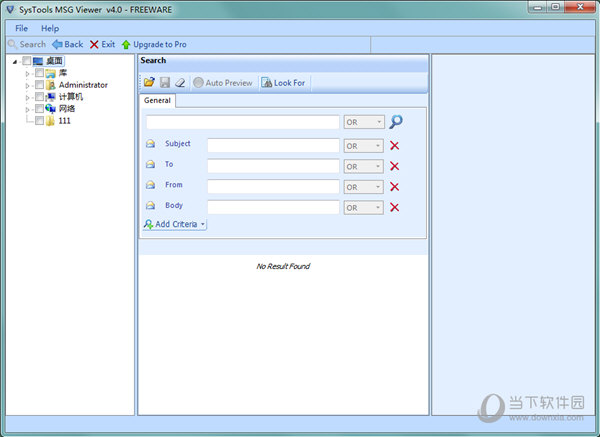The image size is (600, 437).
Task: Click the eraser clear criteria icon
Action: 180,82
